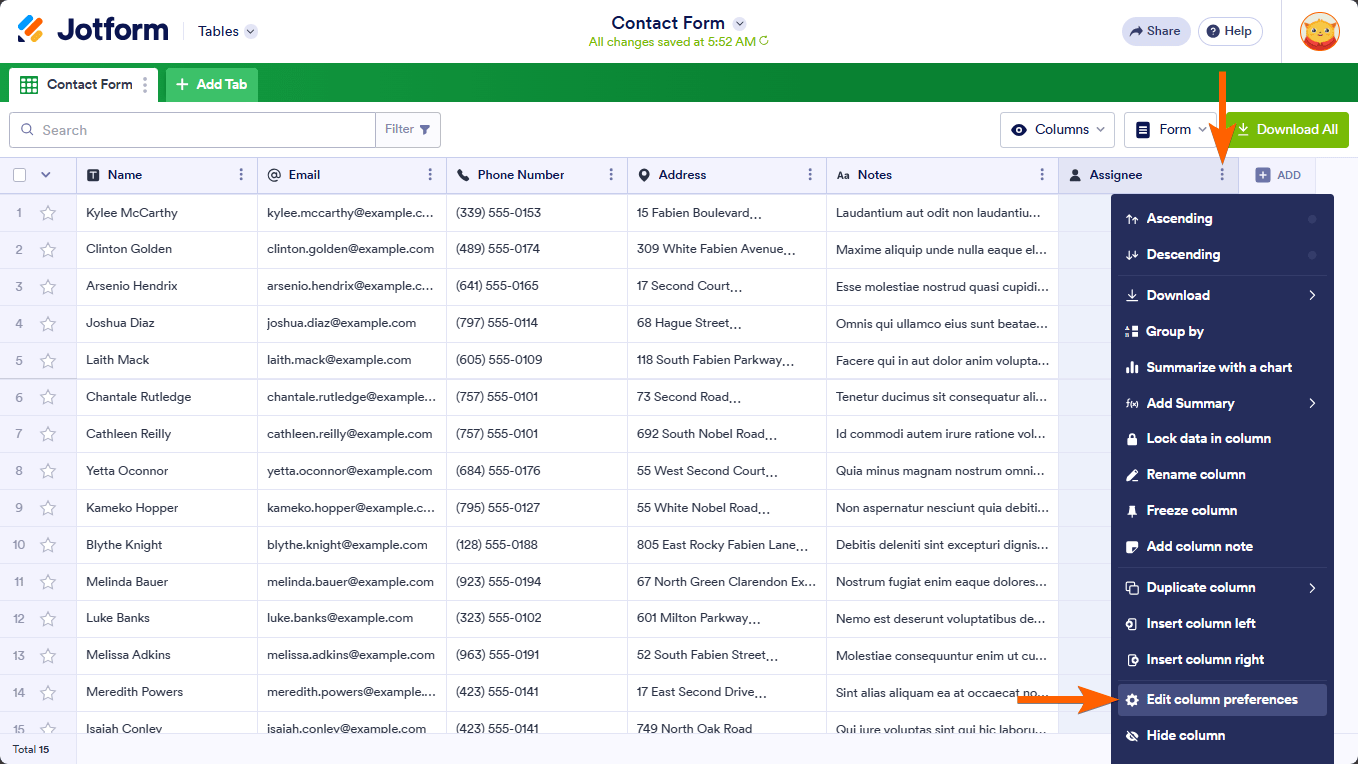The image size is (1358, 764).
Task: Expand the Form dropdown
Action: (x=1171, y=130)
